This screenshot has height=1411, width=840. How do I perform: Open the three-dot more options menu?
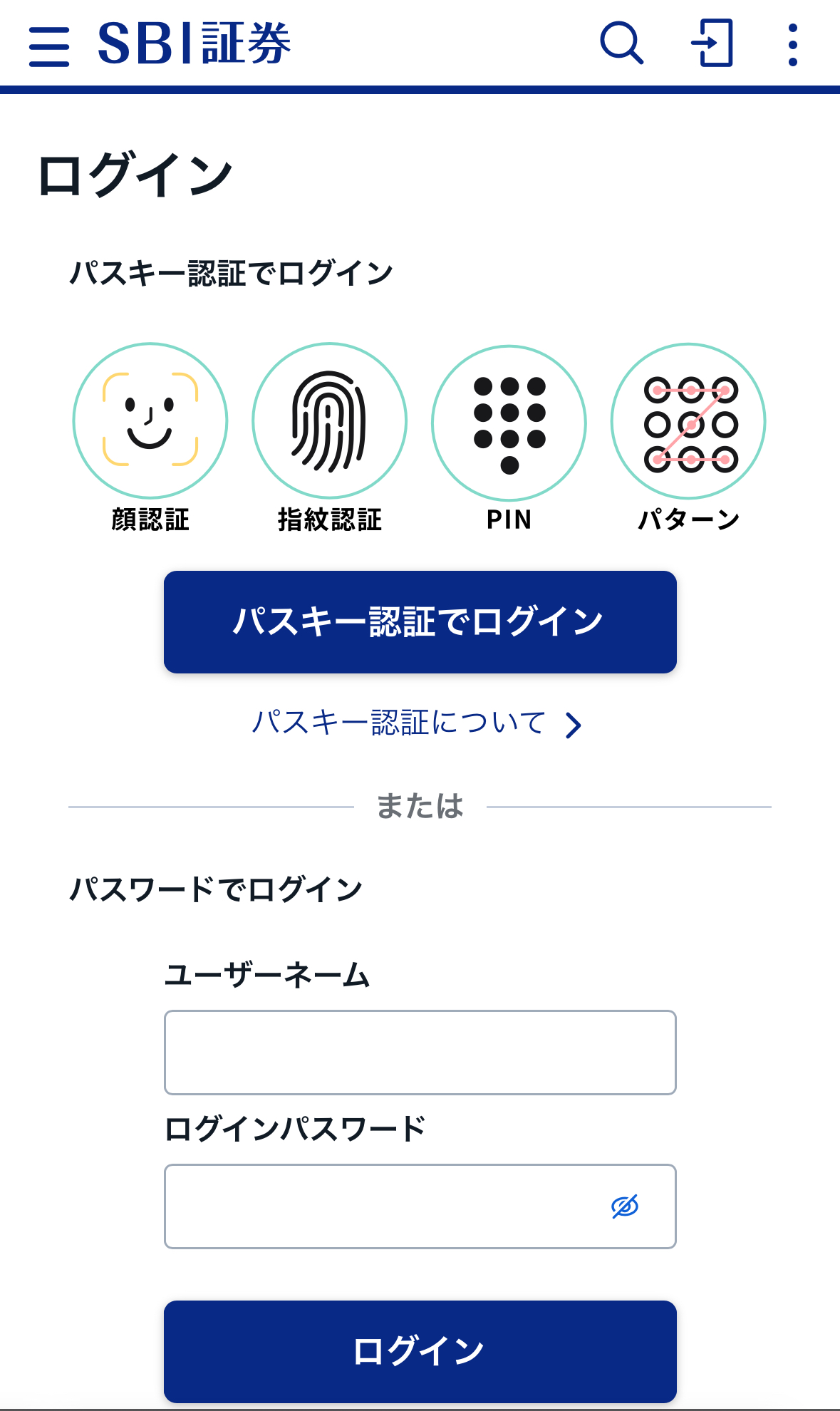[x=792, y=45]
